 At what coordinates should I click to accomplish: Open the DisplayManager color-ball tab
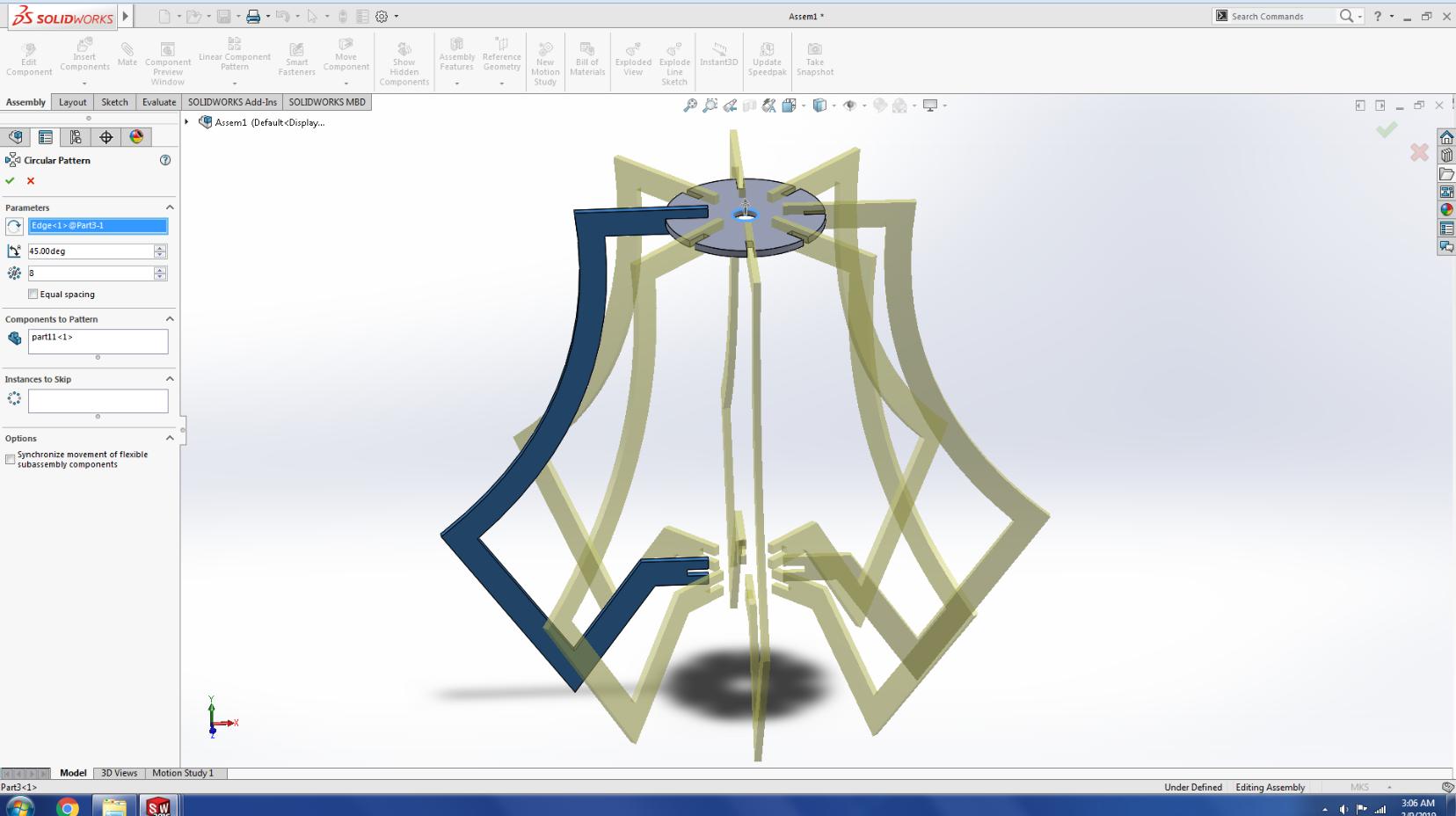[x=136, y=137]
